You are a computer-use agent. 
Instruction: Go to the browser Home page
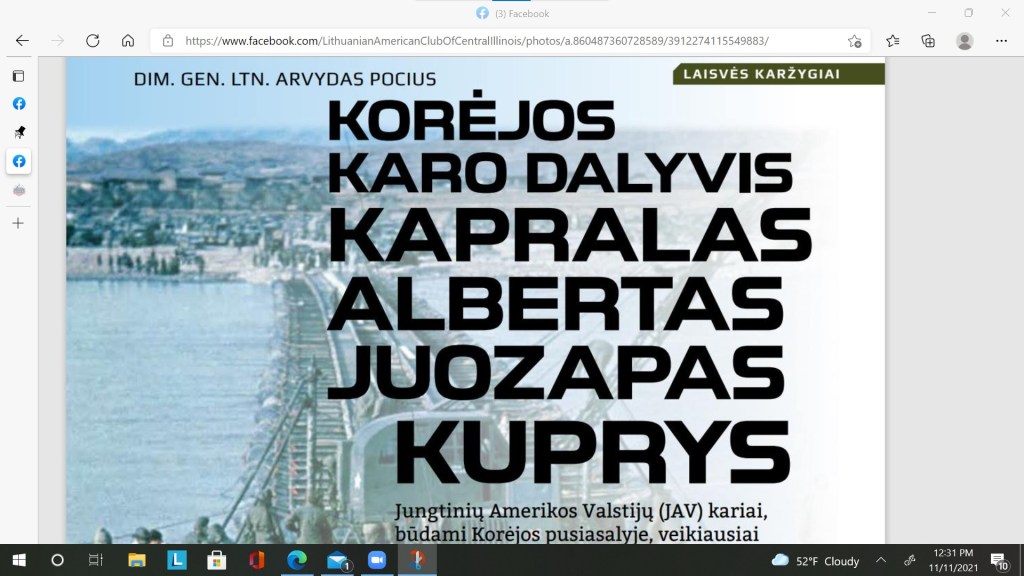(128, 41)
